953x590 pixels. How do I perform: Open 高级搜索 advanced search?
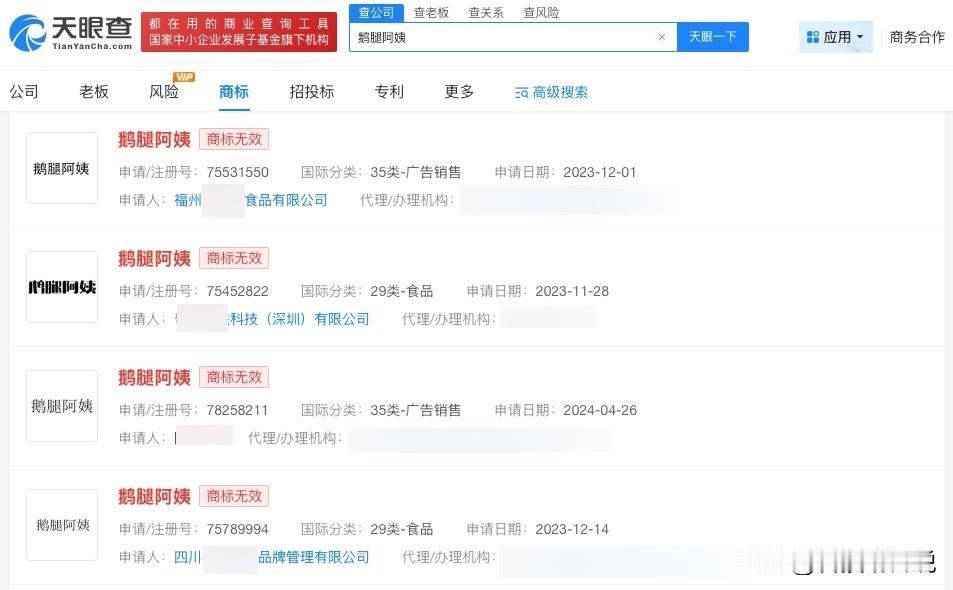tap(551, 92)
